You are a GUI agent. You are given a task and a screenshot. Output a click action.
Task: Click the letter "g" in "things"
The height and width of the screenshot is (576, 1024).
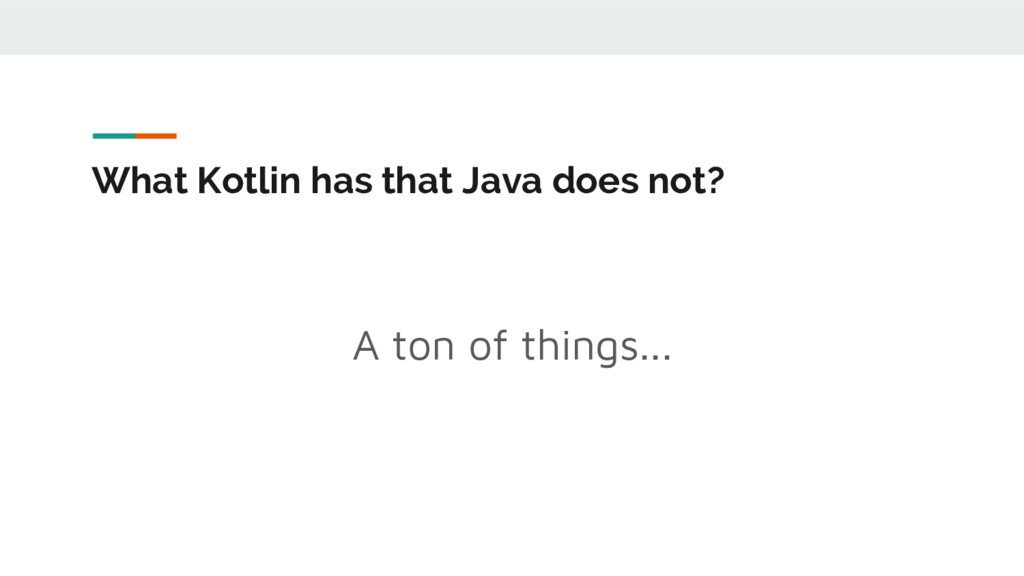[606, 351]
